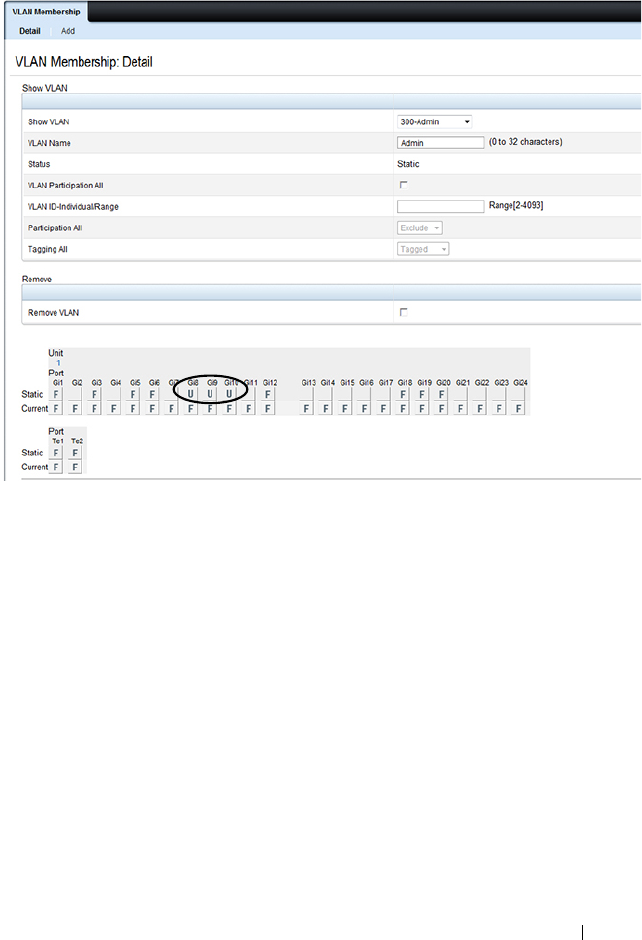Open the Tagging All Tagged dropdown

coord(423,249)
